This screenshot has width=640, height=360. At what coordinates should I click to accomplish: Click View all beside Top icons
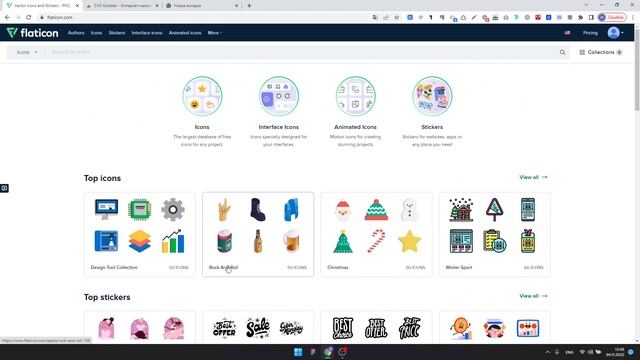click(533, 177)
